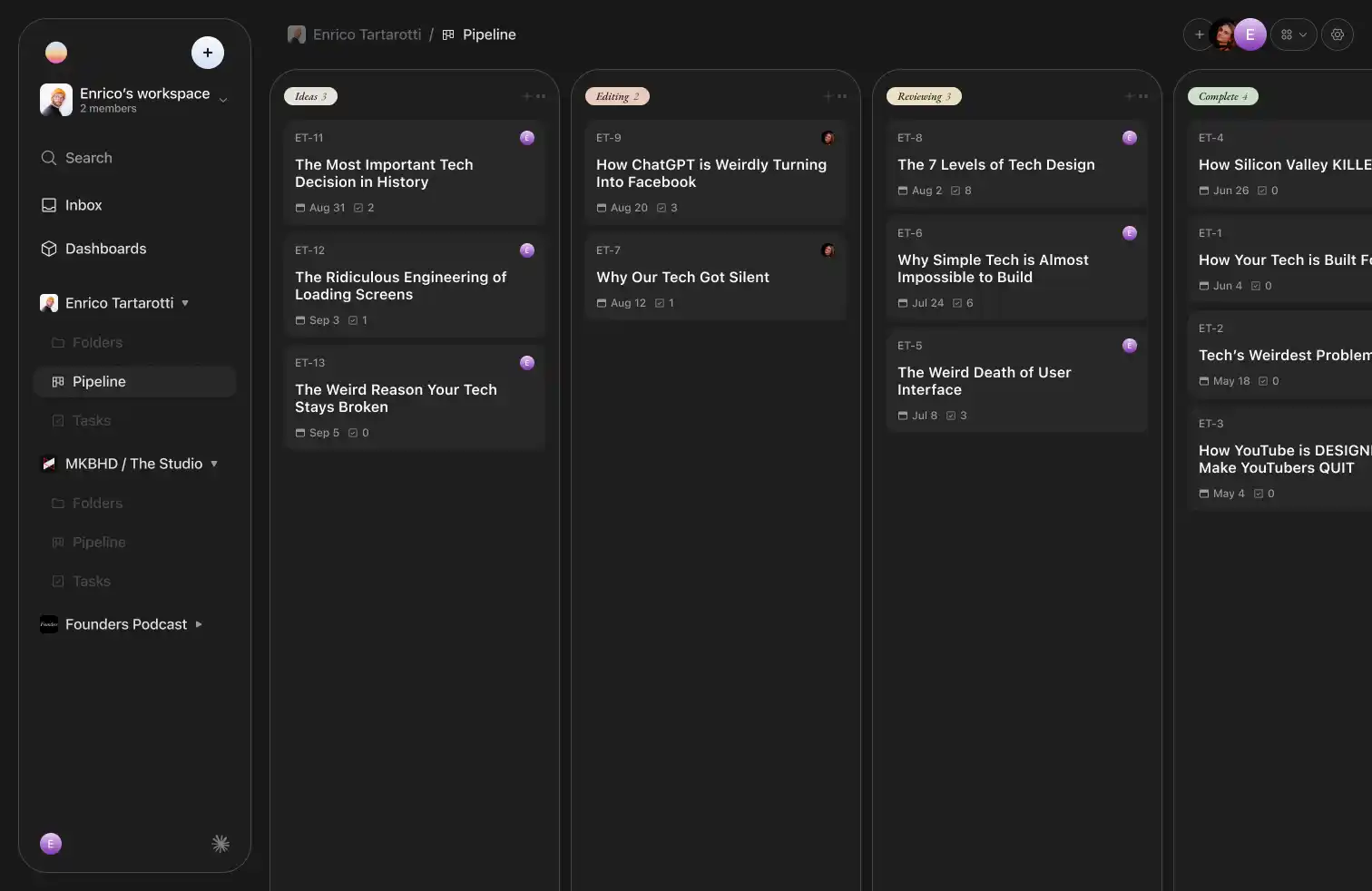Open the view layout dropdown
The height and width of the screenshot is (891, 1372).
(1293, 34)
